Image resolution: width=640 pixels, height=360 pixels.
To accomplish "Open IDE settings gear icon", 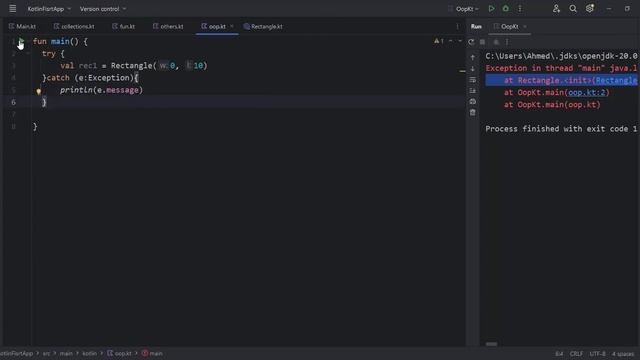I will (590, 9).
